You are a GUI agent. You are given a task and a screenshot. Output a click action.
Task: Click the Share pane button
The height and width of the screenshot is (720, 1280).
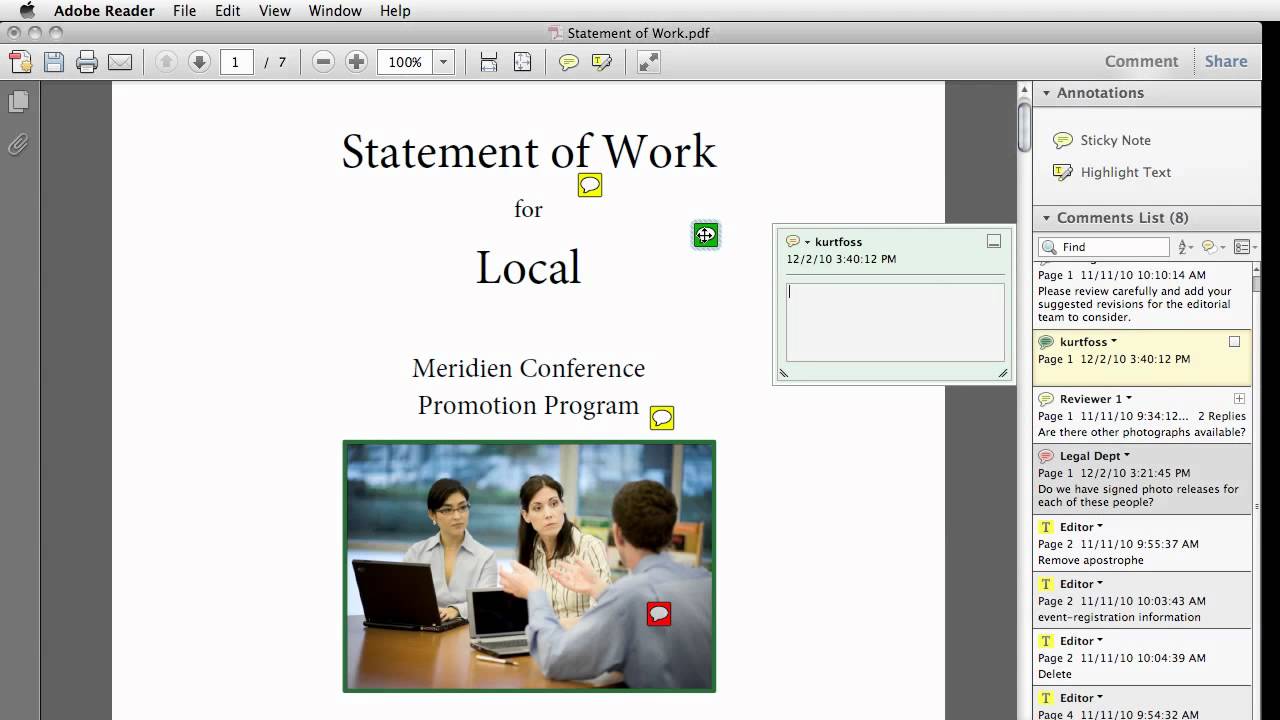click(1225, 62)
